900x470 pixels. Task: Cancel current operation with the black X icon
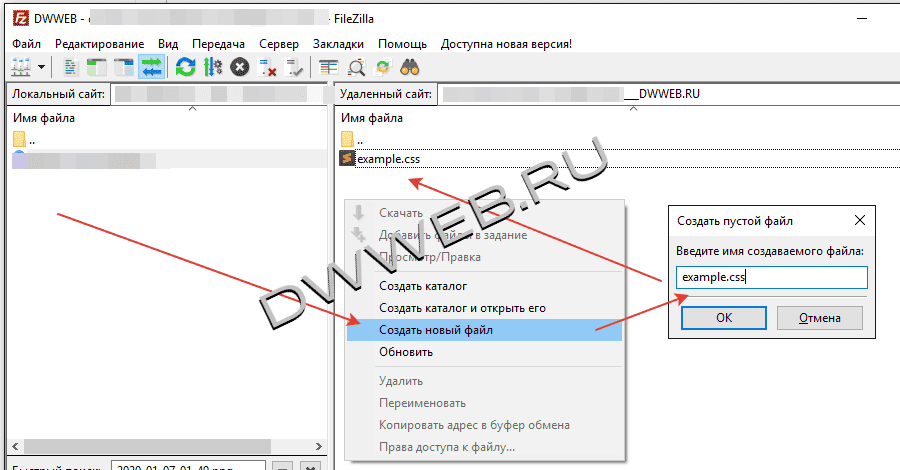coord(240,67)
